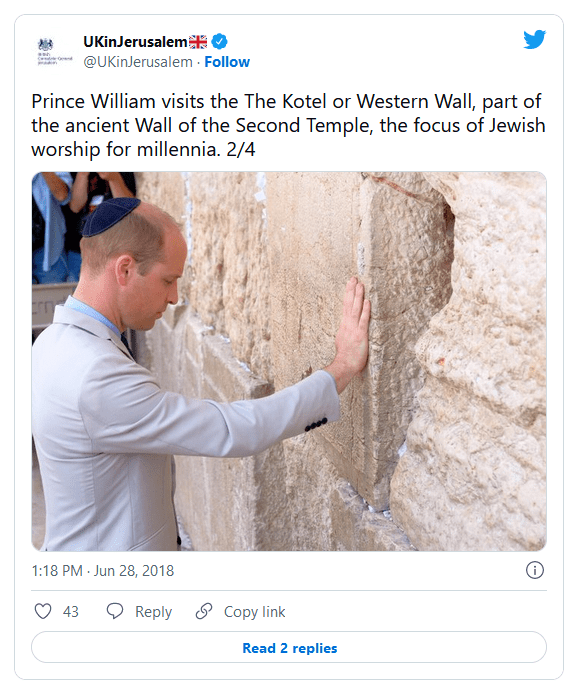Image resolution: width=575 pixels, height=699 pixels.
Task: Click the reply speech bubble icon
Action: point(115,611)
